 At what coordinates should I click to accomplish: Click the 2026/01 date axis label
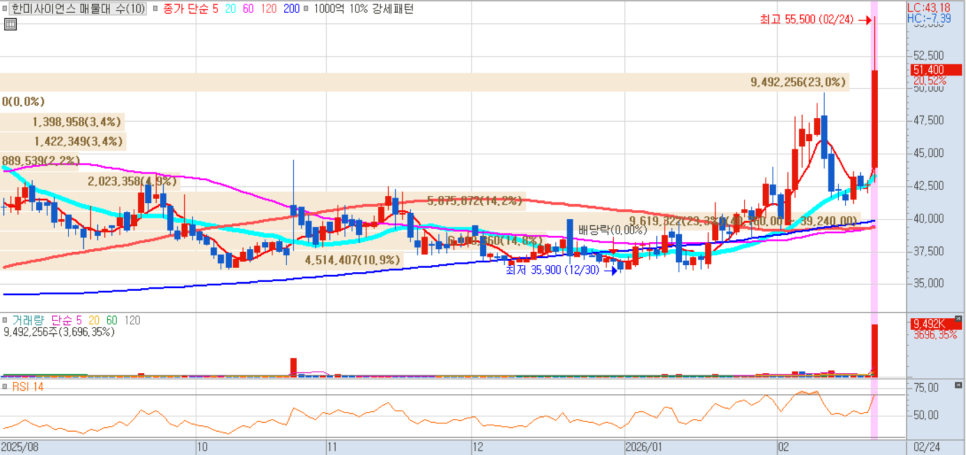tap(644, 446)
